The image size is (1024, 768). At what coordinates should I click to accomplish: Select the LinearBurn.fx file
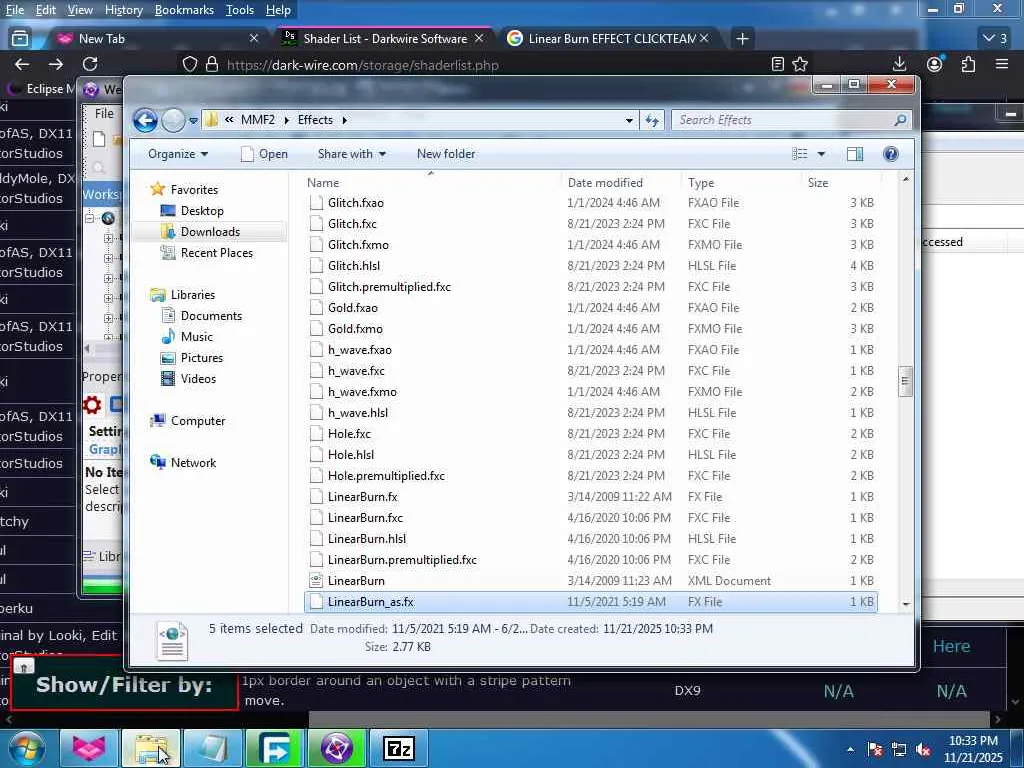(362, 497)
